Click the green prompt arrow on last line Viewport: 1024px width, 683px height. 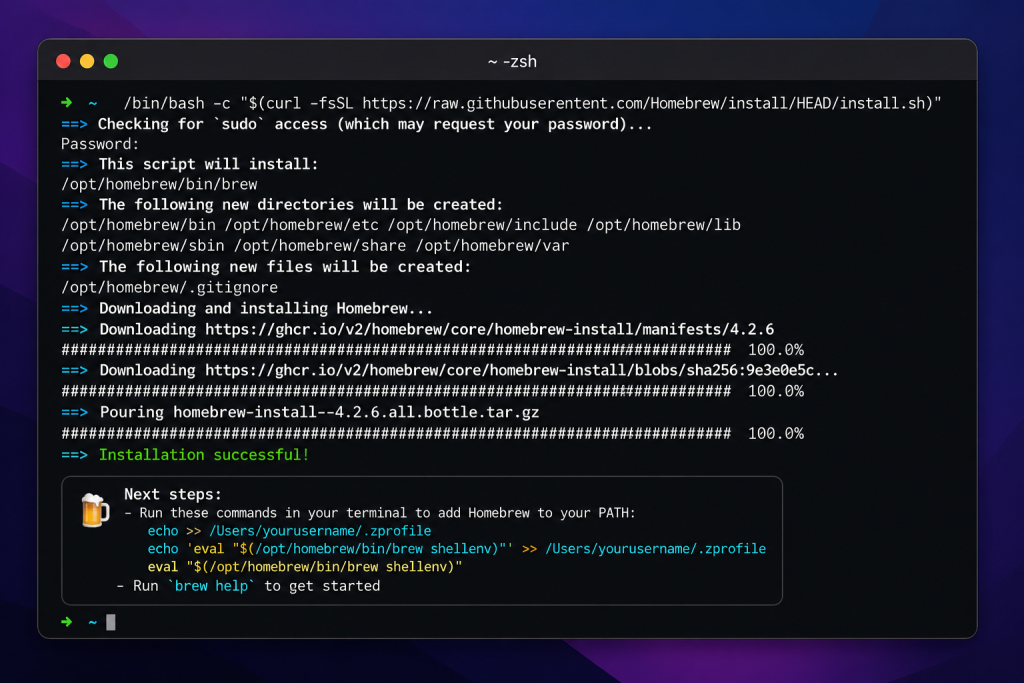click(x=67, y=622)
